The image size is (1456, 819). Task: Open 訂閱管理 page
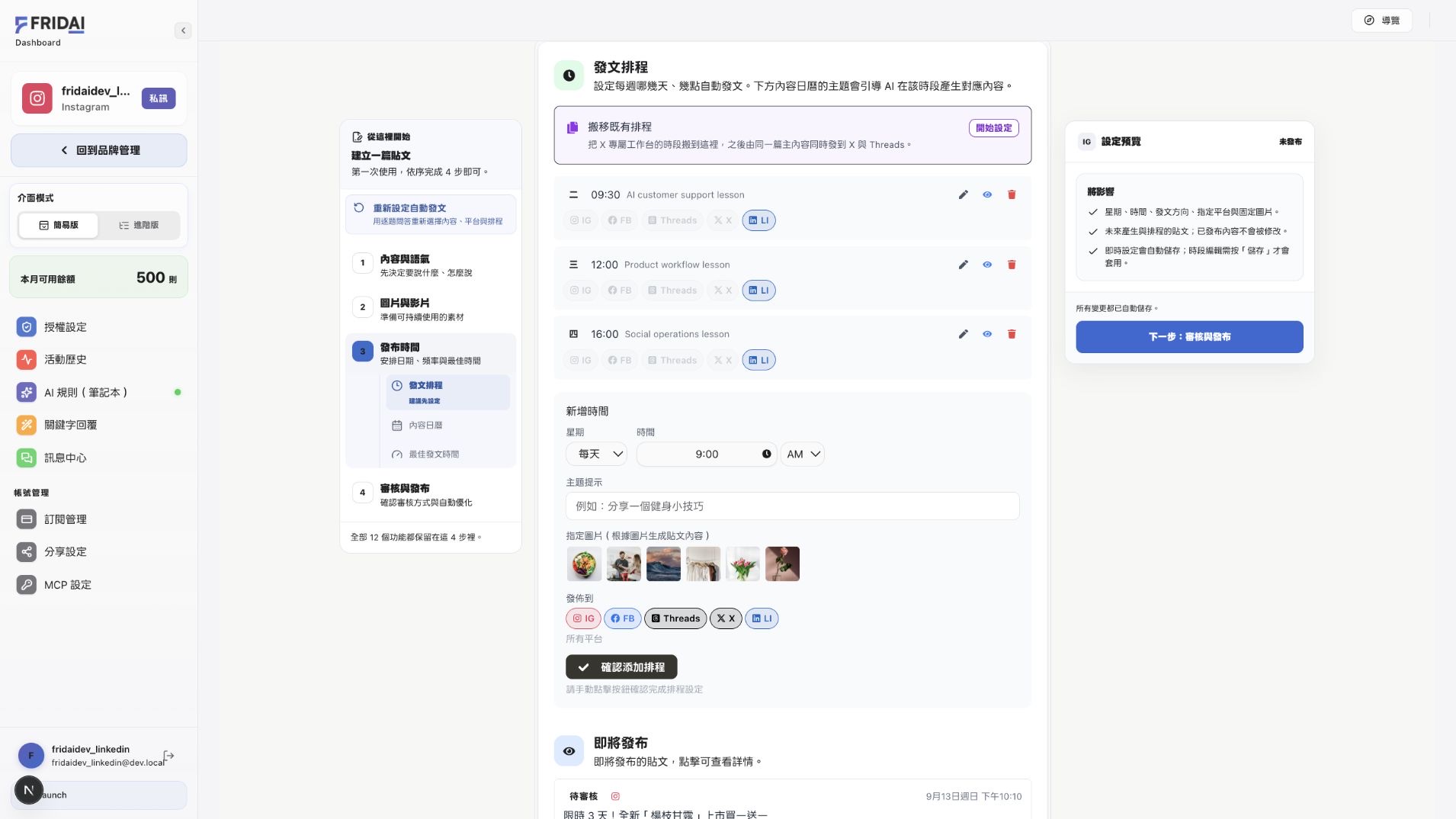tap(99, 519)
